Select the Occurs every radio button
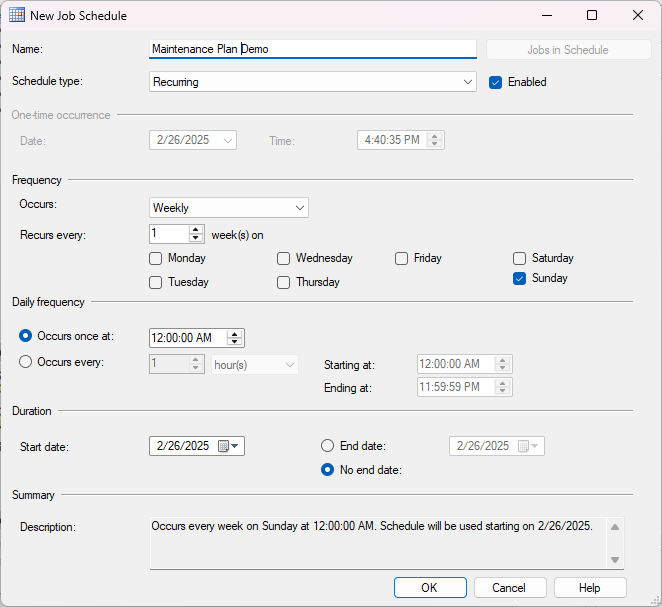Image resolution: width=662 pixels, height=607 pixels. click(x=25, y=362)
